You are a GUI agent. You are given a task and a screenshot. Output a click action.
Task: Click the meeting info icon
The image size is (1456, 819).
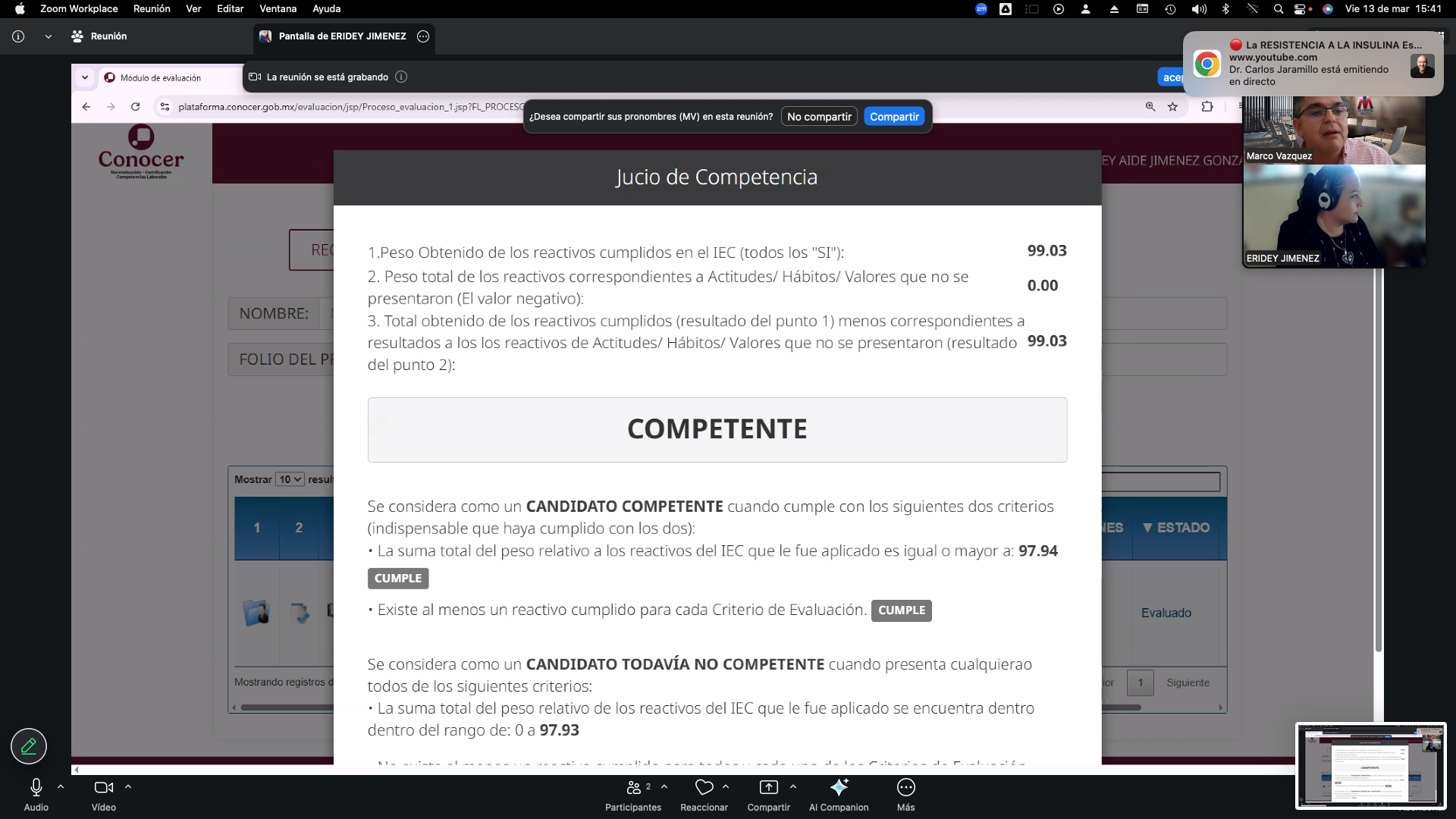[18, 36]
